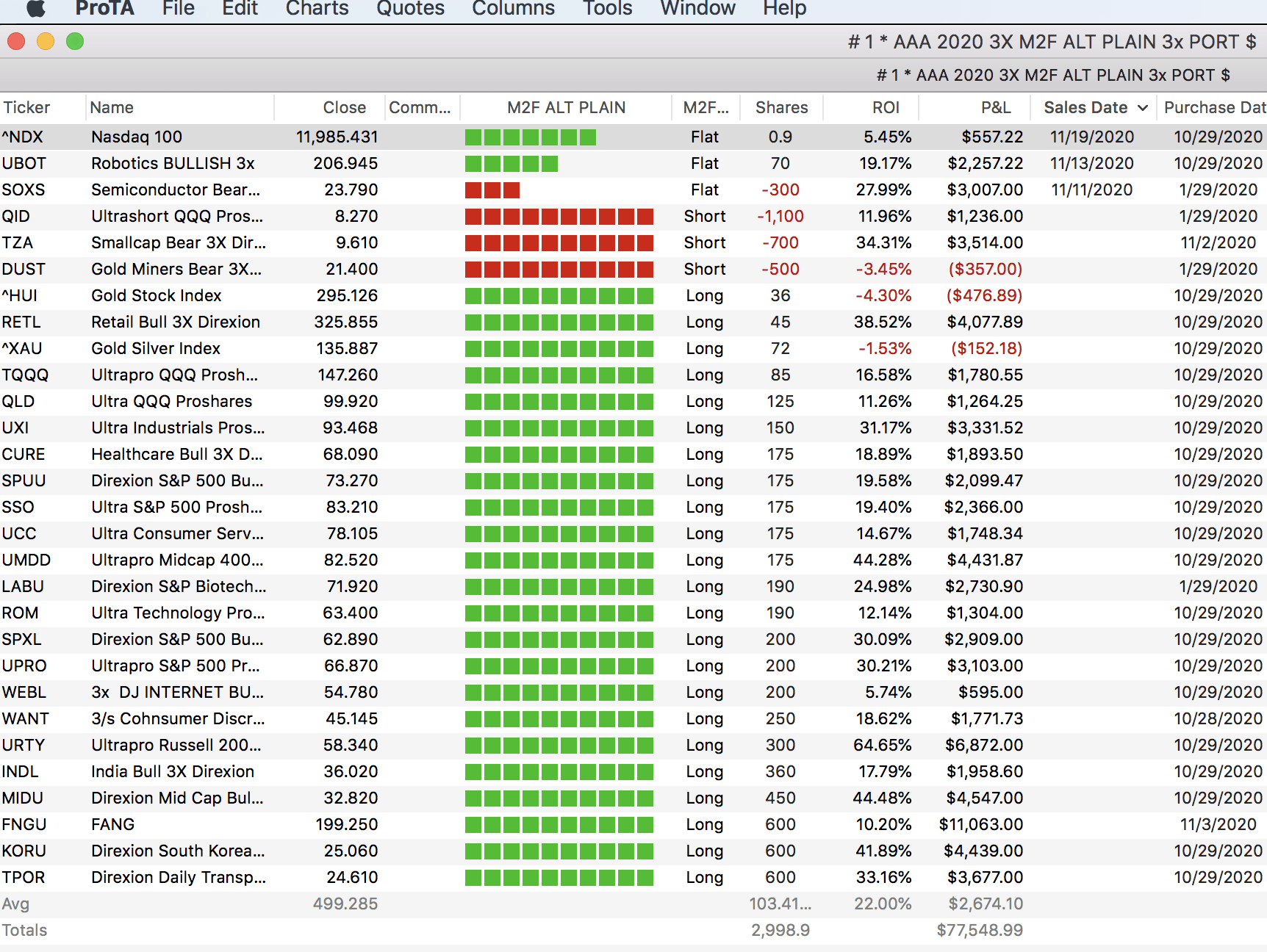Select the FNGU ticker cell
1267x952 pixels.
(x=24, y=825)
